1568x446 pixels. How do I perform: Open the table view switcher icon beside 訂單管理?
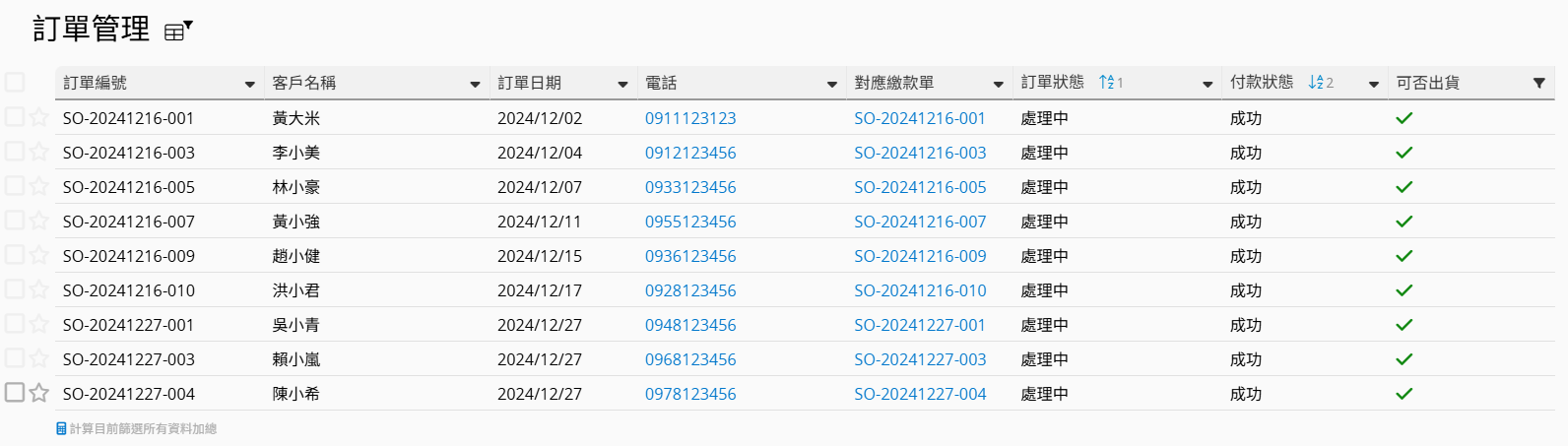177,31
